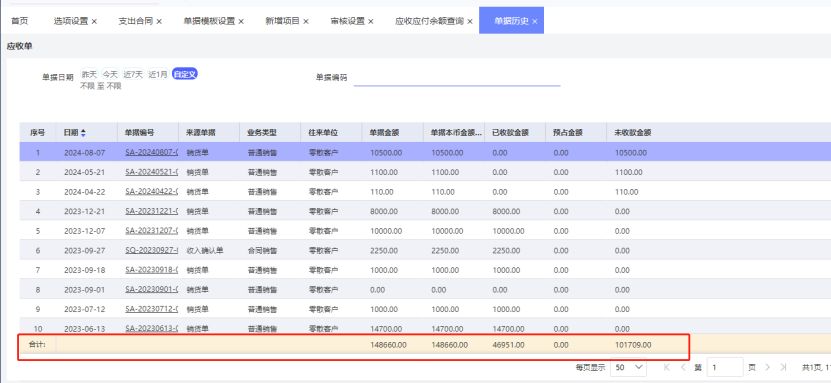Select the 收入确认单 cell in row 6
The height and width of the screenshot is (383, 831).
coord(205,251)
